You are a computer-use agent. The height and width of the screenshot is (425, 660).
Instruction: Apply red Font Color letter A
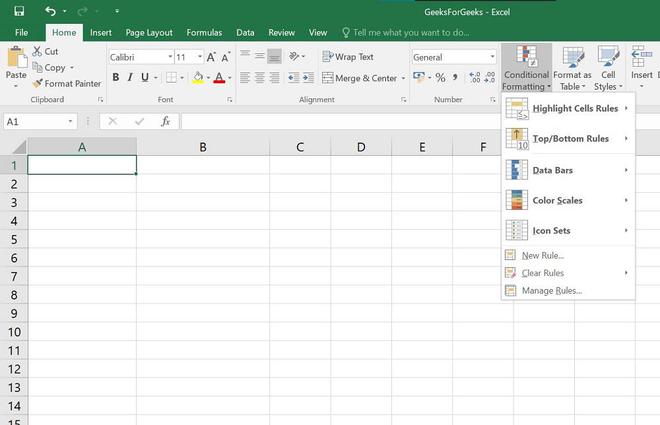[219, 77]
